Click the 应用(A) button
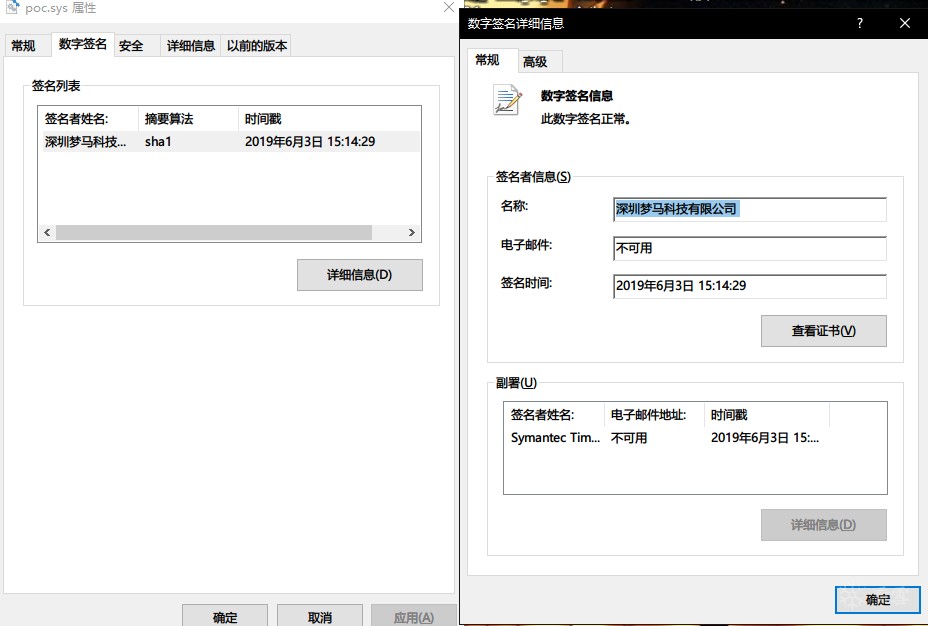928x626 pixels. (414, 617)
